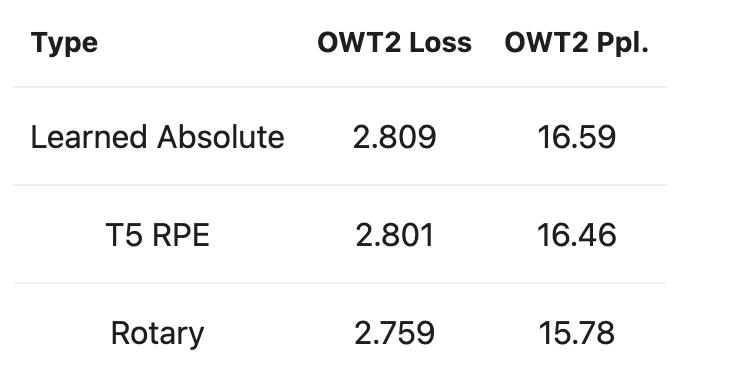Click the loss value 2.759

pyautogui.click(x=394, y=333)
